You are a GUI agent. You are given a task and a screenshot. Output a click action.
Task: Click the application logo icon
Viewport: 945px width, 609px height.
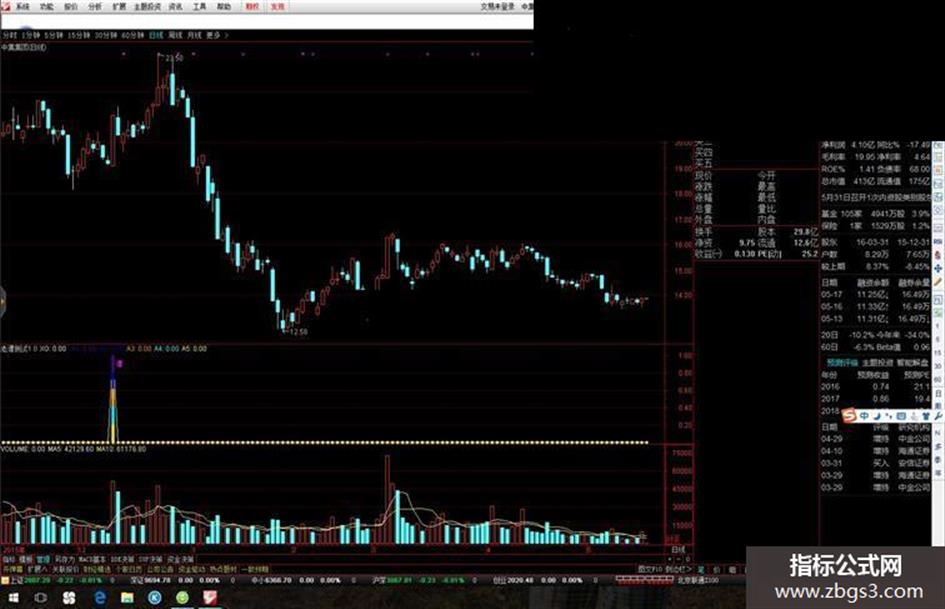click(5, 6)
